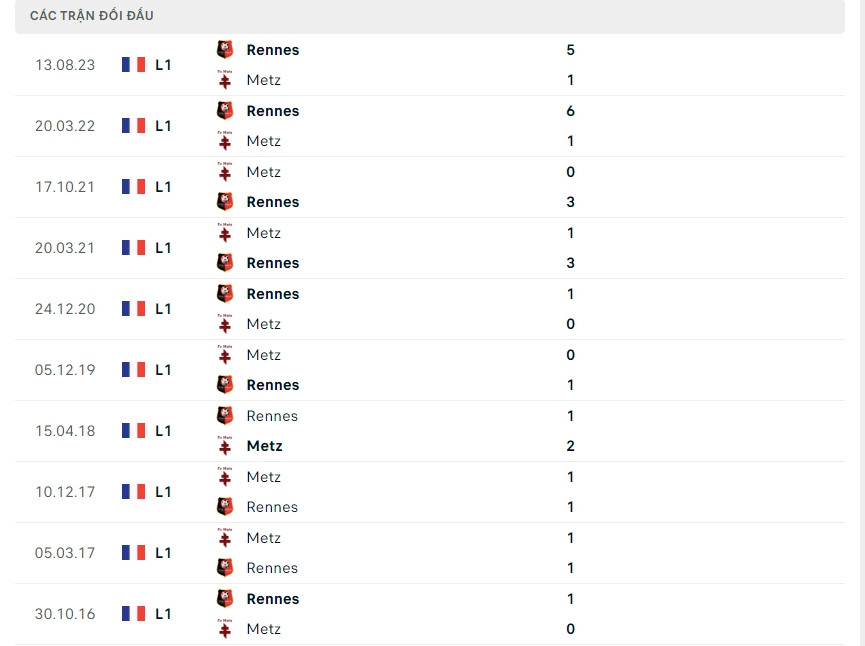The height and width of the screenshot is (646, 865).
Task: Click the Rennes score of 6 on 20.03.22
Action: pyautogui.click(x=570, y=111)
